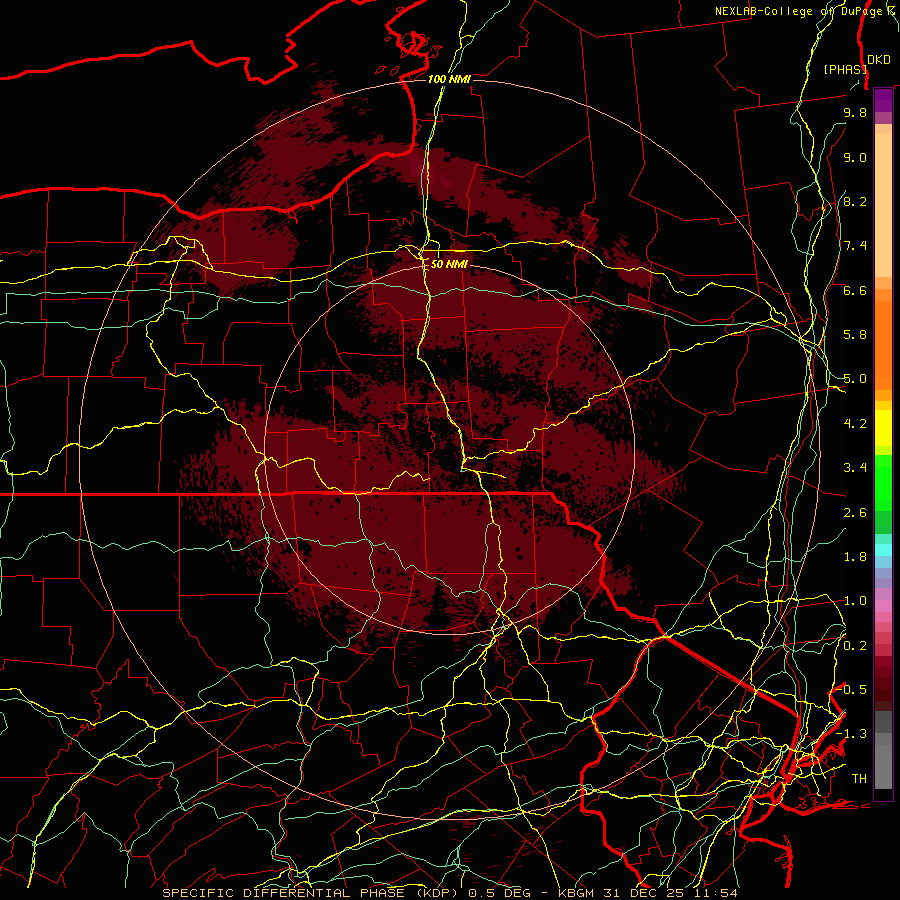Click the 6.6 scale value
900x900 pixels.
855,290
